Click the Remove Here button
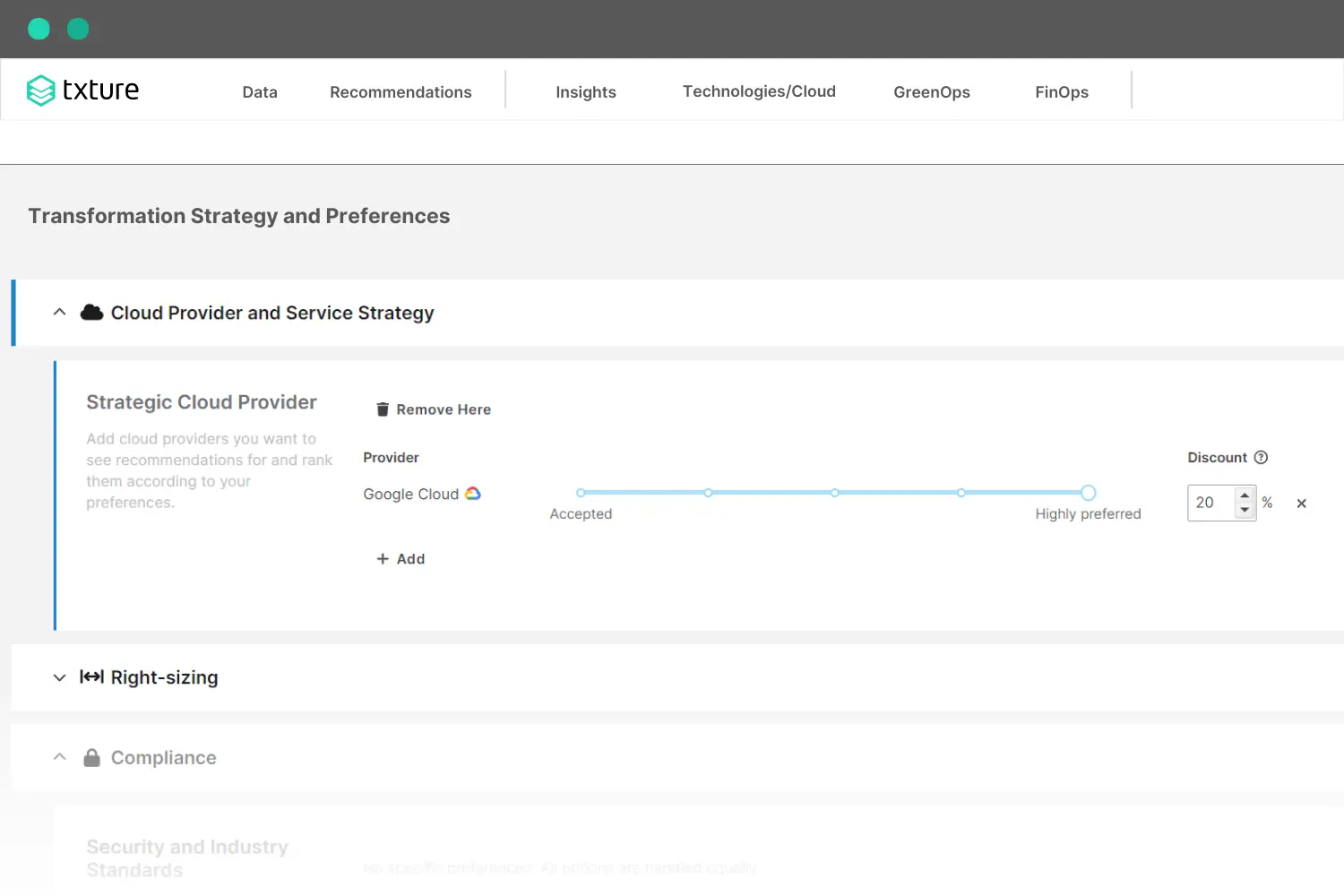Viewport: 1344px width, 896px height. (x=443, y=409)
